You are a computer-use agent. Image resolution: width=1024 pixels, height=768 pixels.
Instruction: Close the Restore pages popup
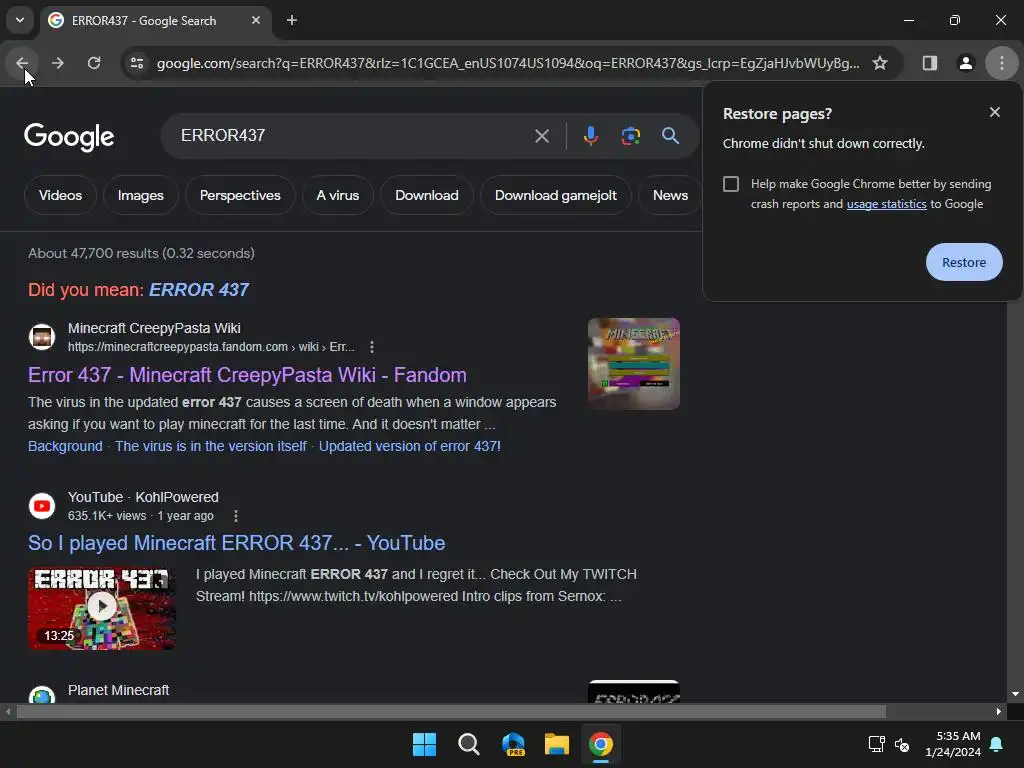[995, 112]
